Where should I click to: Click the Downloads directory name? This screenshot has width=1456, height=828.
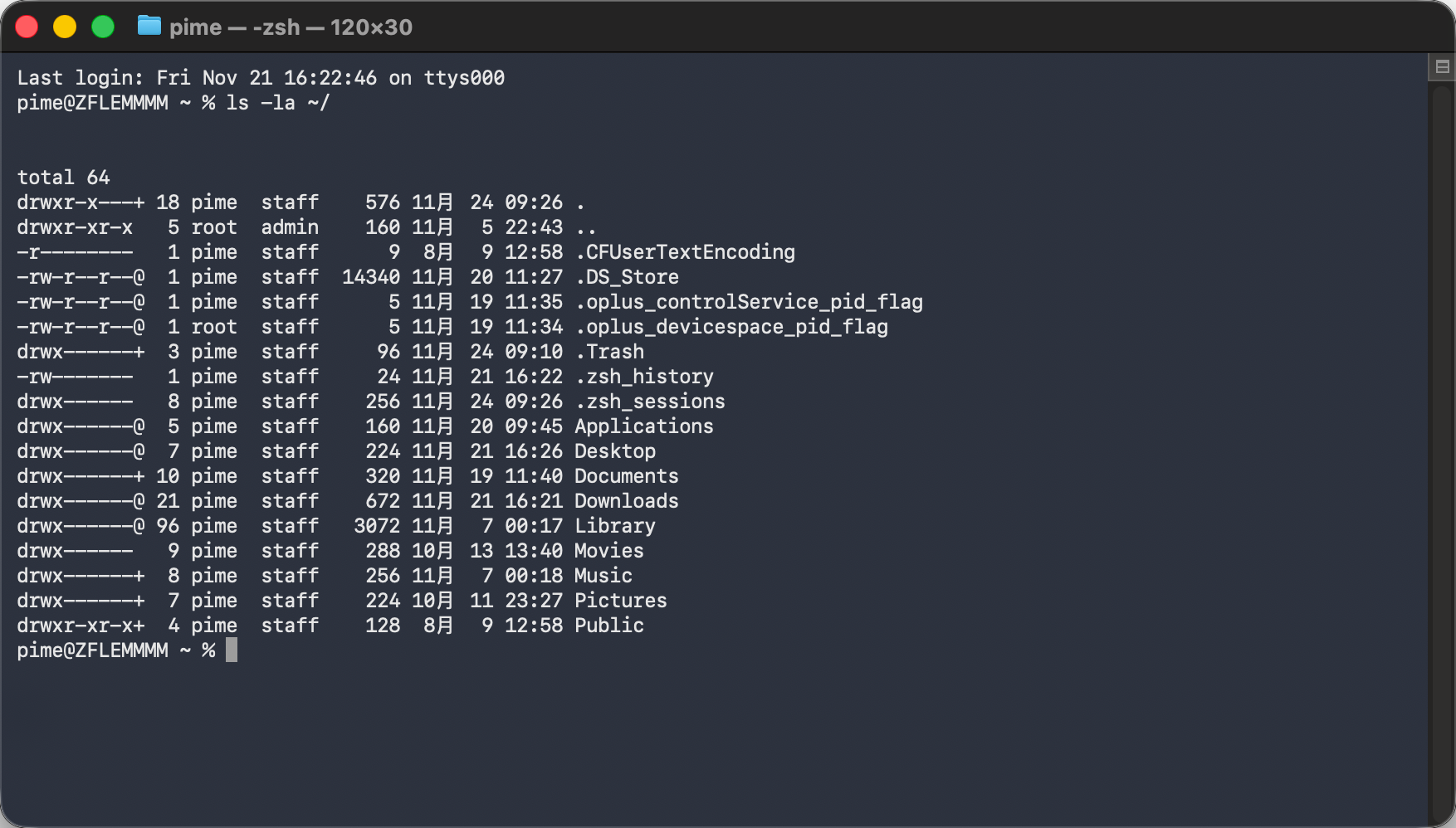pos(626,501)
